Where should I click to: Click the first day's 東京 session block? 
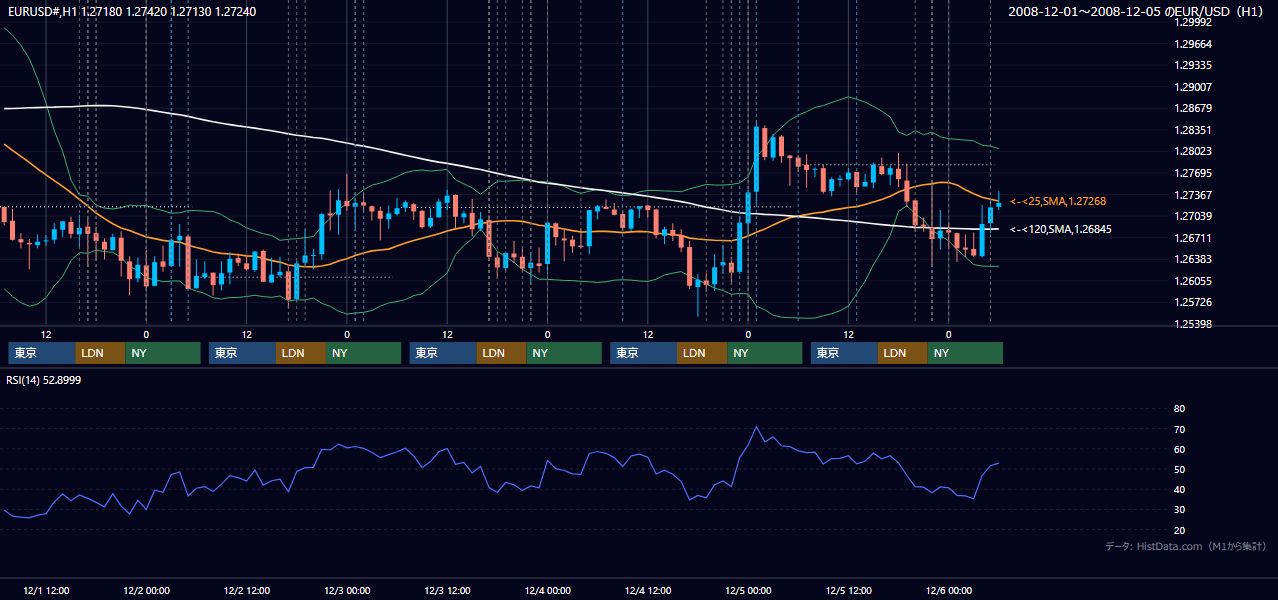click(42, 353)
